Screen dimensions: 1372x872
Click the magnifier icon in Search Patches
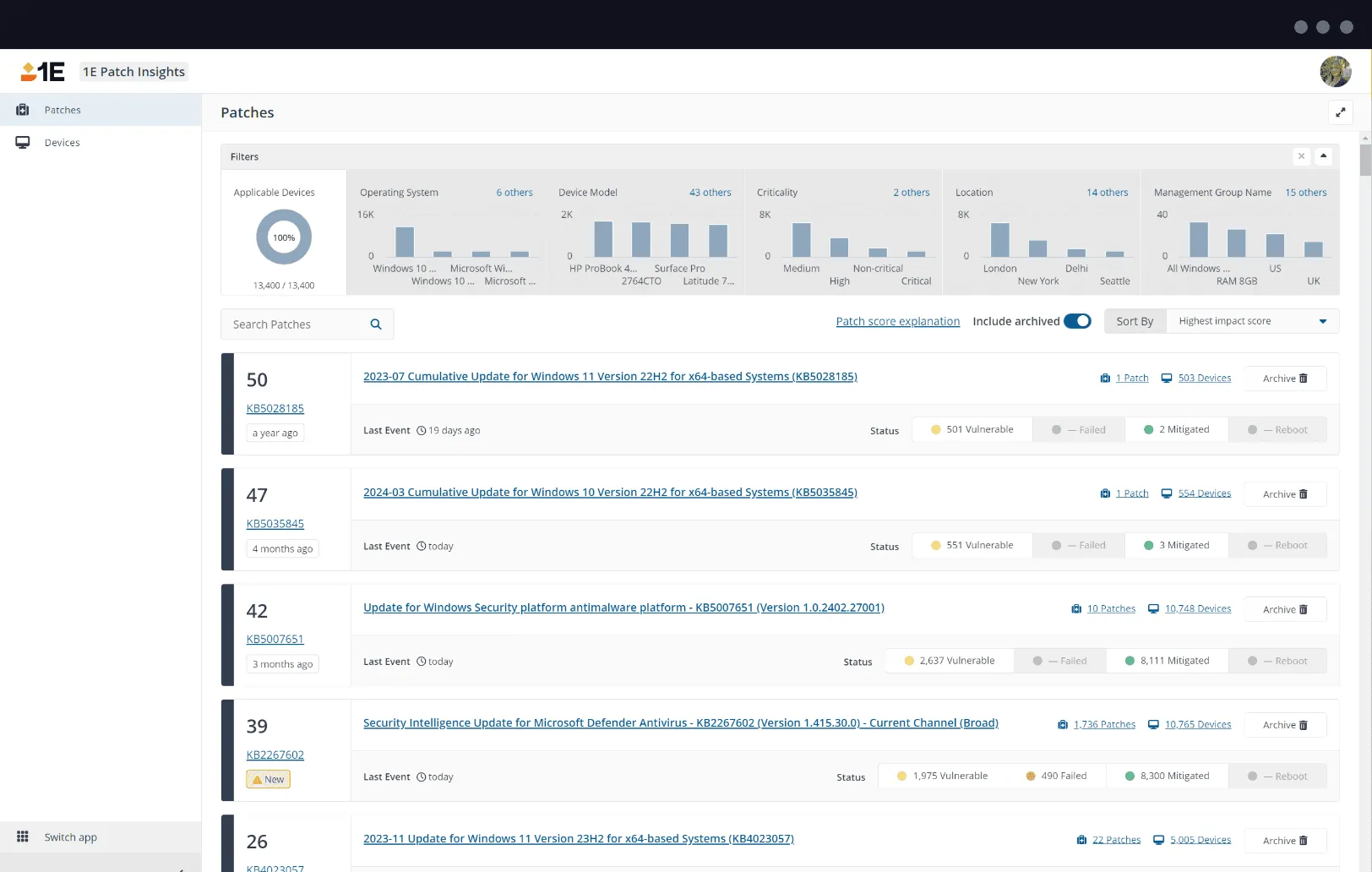(375, 324)
